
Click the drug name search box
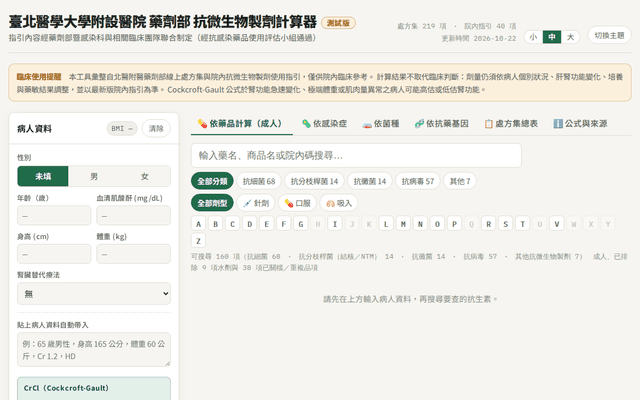tap(356, 156)
